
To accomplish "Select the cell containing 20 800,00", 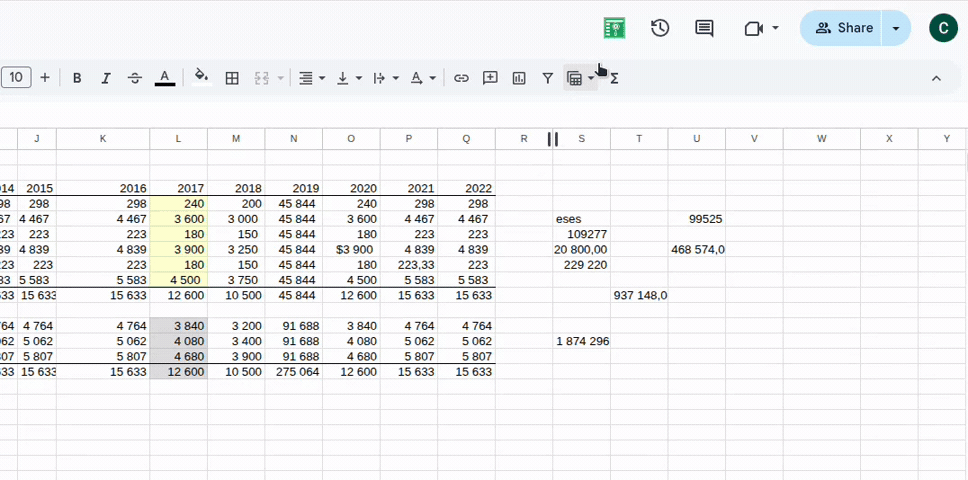I will 582,249.
